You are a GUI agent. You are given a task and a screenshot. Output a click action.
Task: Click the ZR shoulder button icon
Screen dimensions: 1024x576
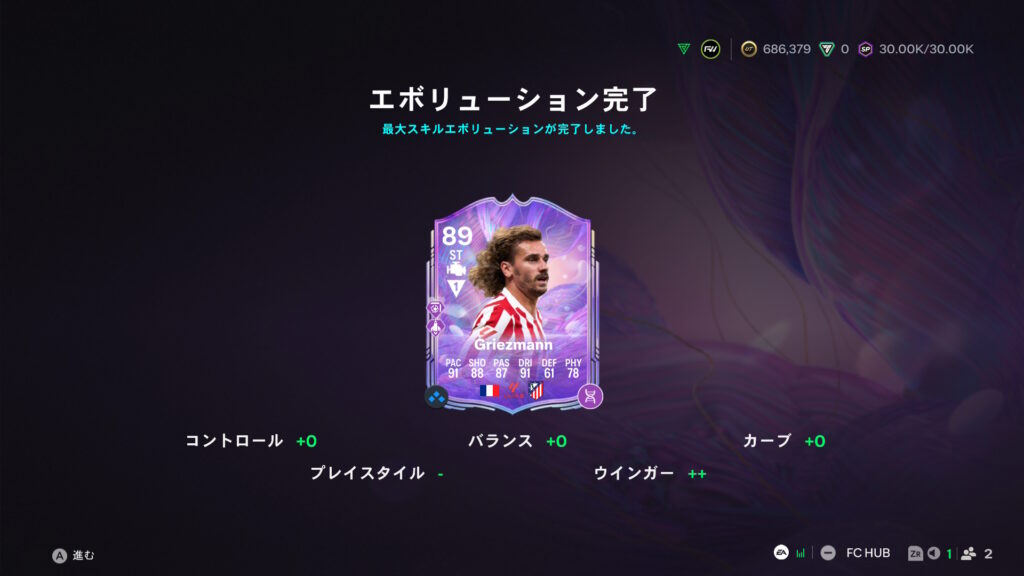pyautogui.click(x=915, y=553)
